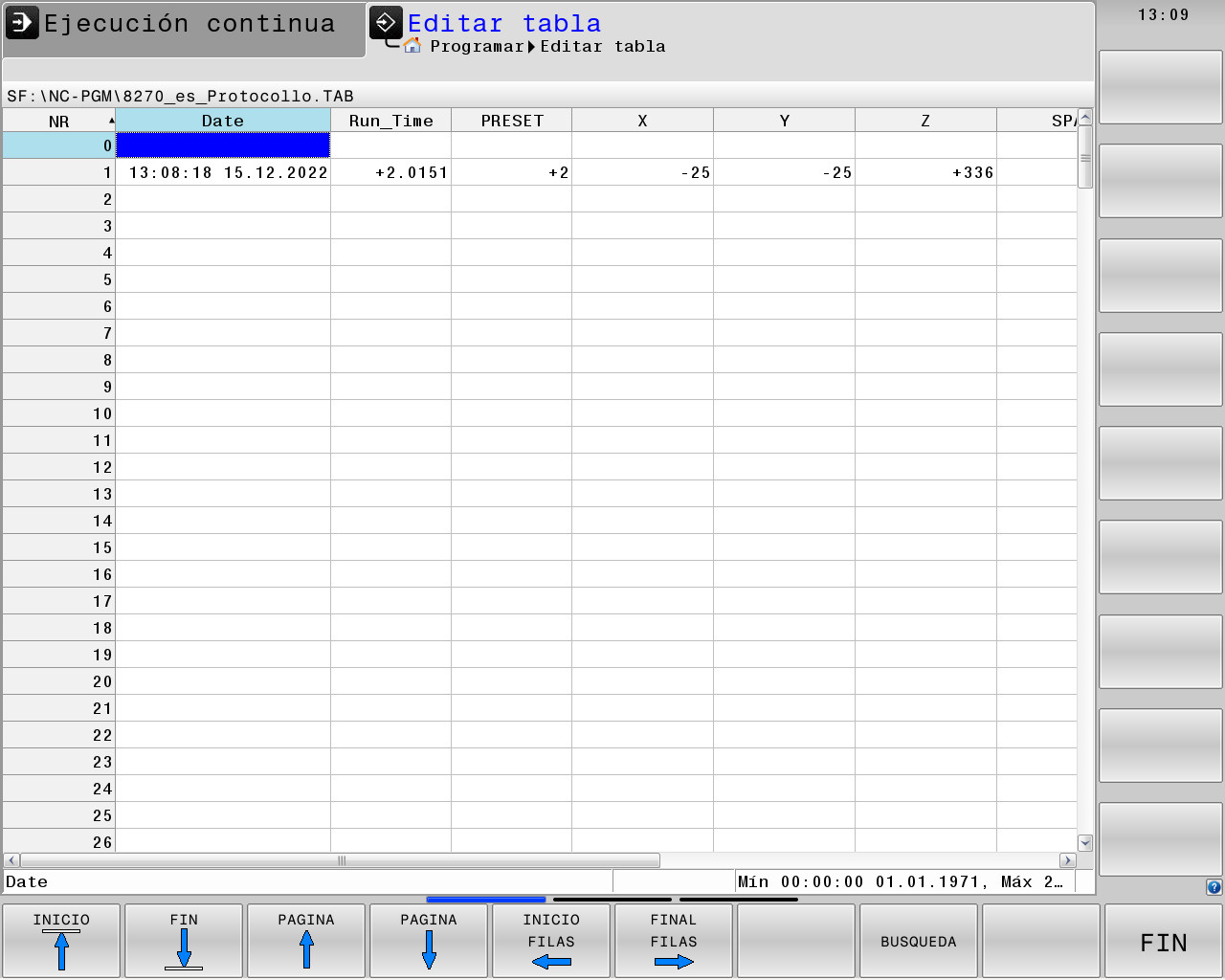Image resolution: width=1225 pixels, height=980 pixels.
Task: Click the vertical scrollbar down arrow
Action: coord(1085,843)
